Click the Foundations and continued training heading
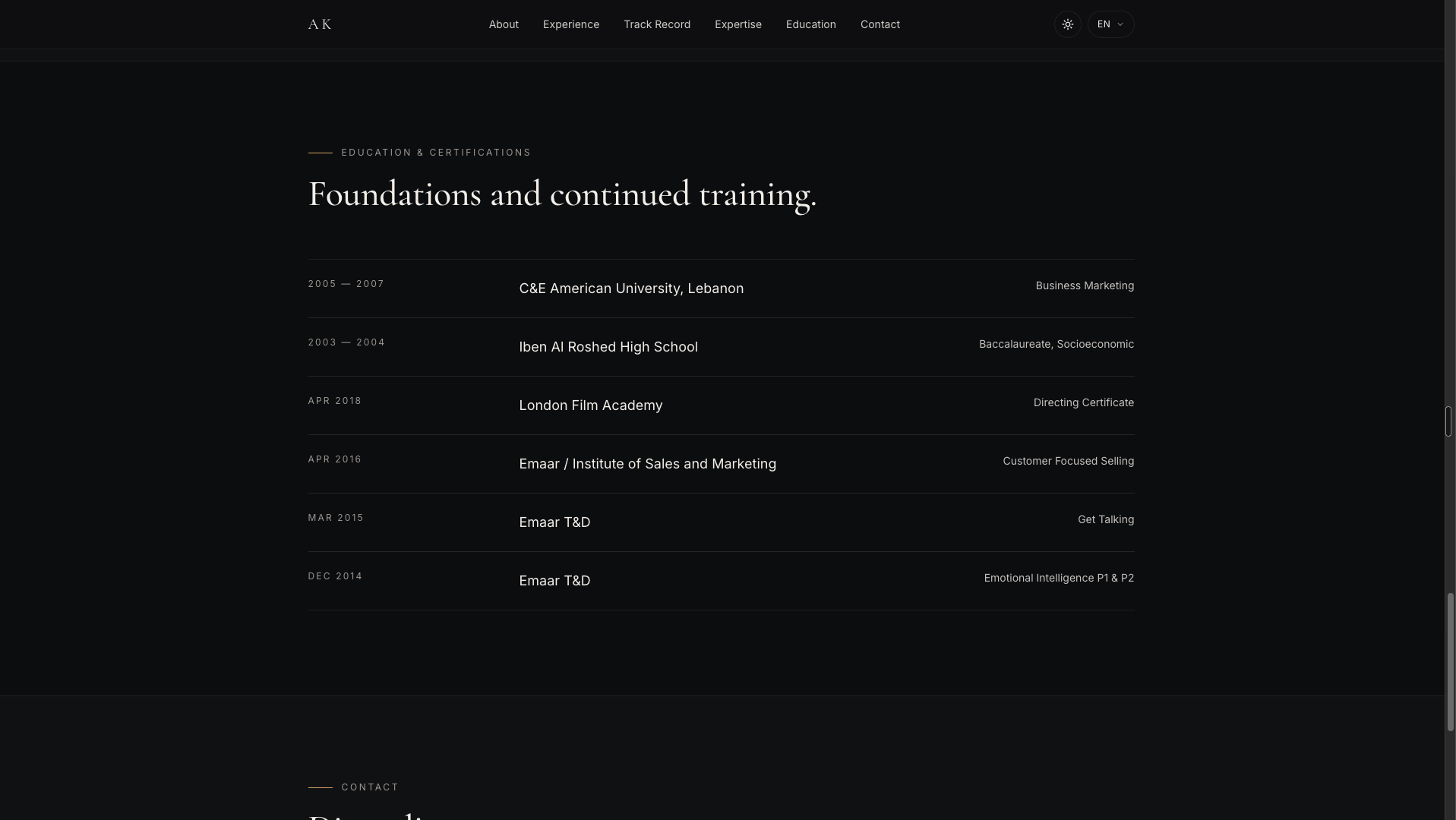 [x=562, y=194]
